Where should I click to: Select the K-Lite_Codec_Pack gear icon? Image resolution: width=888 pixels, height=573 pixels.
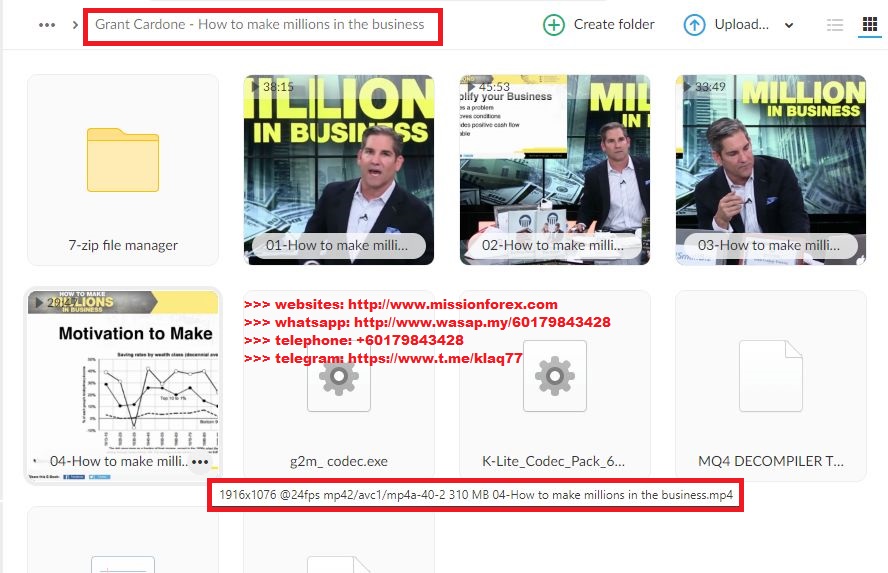tap(554, 375)
